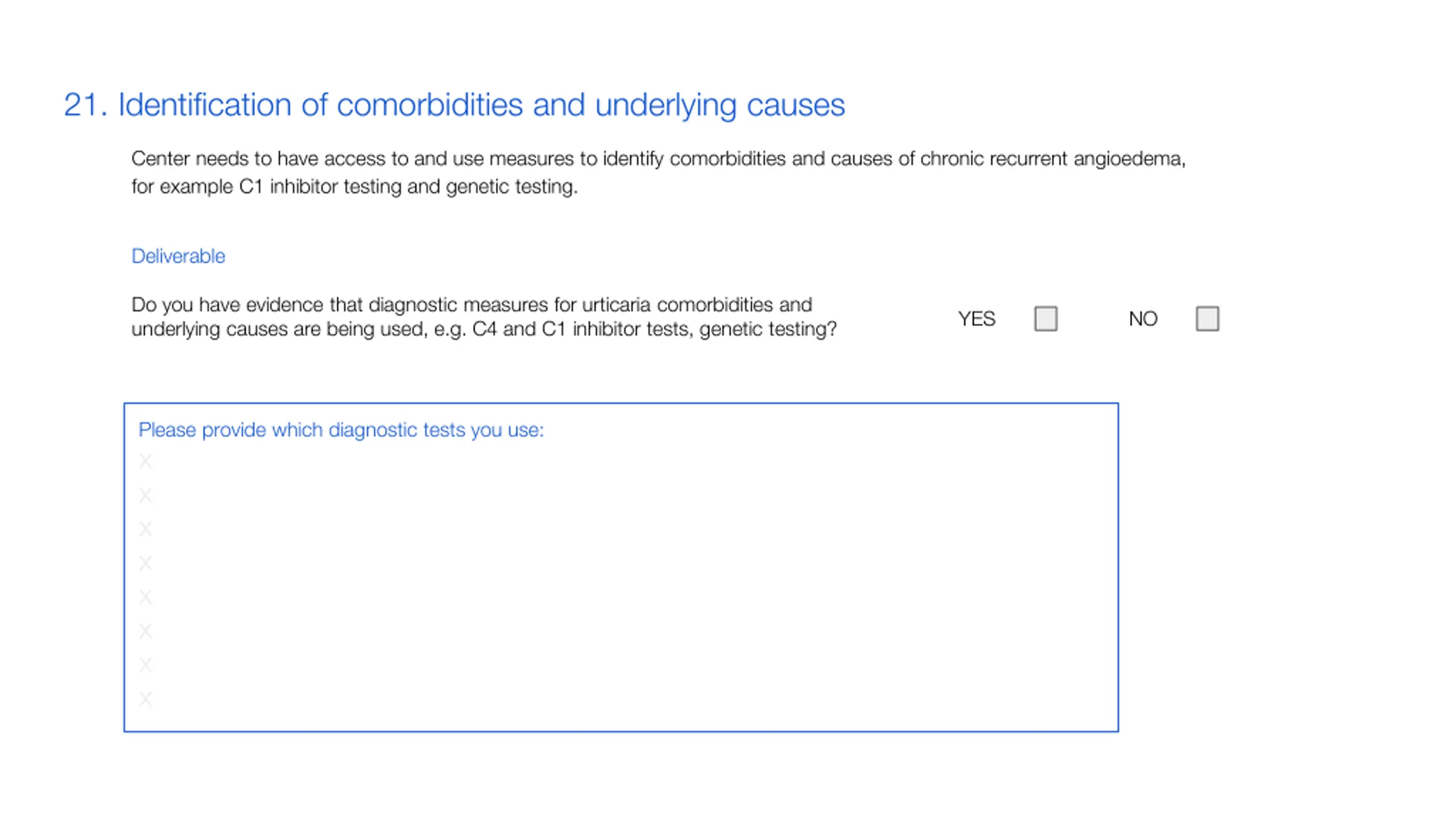This screenshot has height=819, width=1456.
Task: Click the last X placeholder line
Action: 146,699
